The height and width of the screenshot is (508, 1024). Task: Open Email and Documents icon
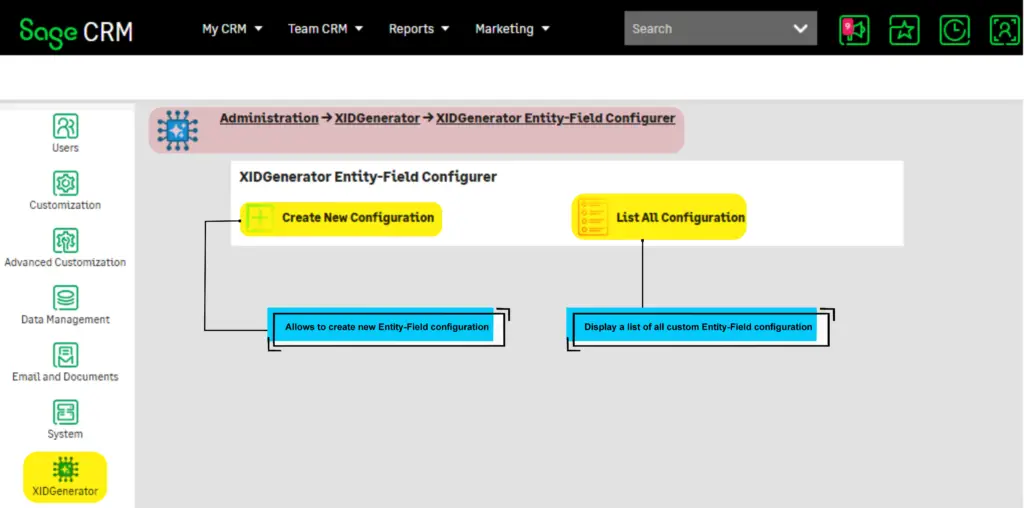[65, 355]
